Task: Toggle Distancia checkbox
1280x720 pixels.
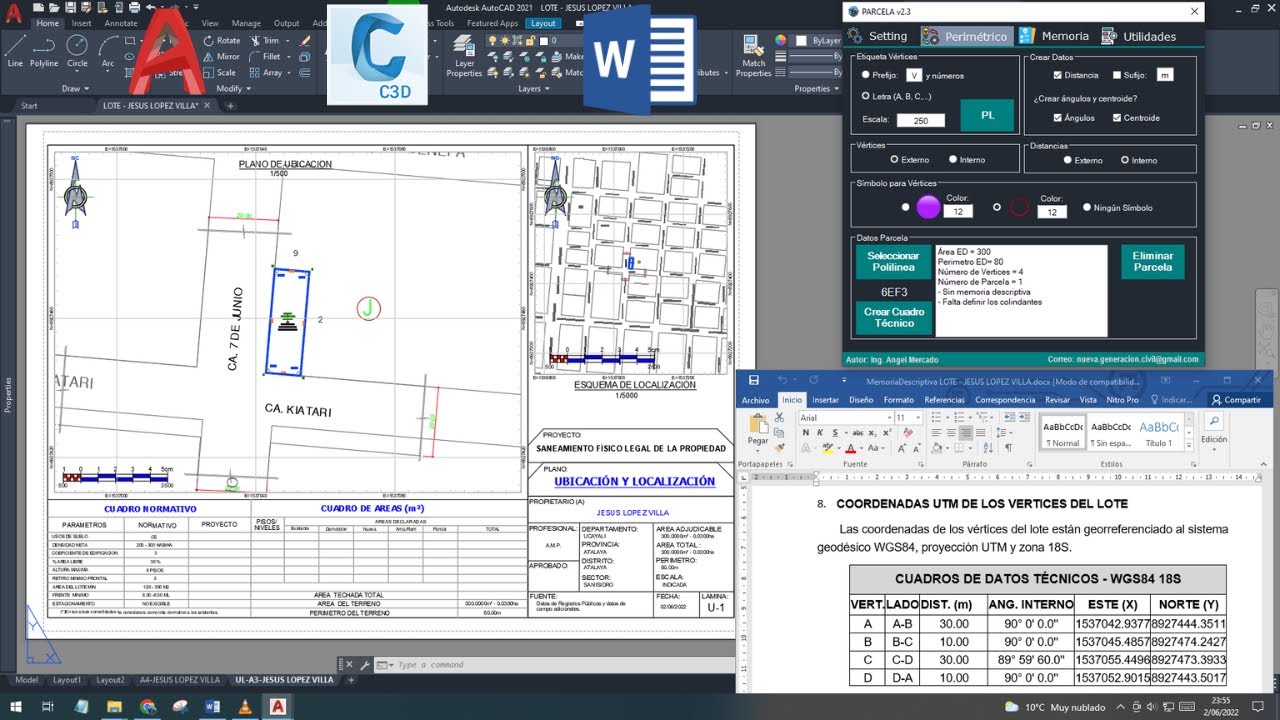Action: [x=1058, y=75]
